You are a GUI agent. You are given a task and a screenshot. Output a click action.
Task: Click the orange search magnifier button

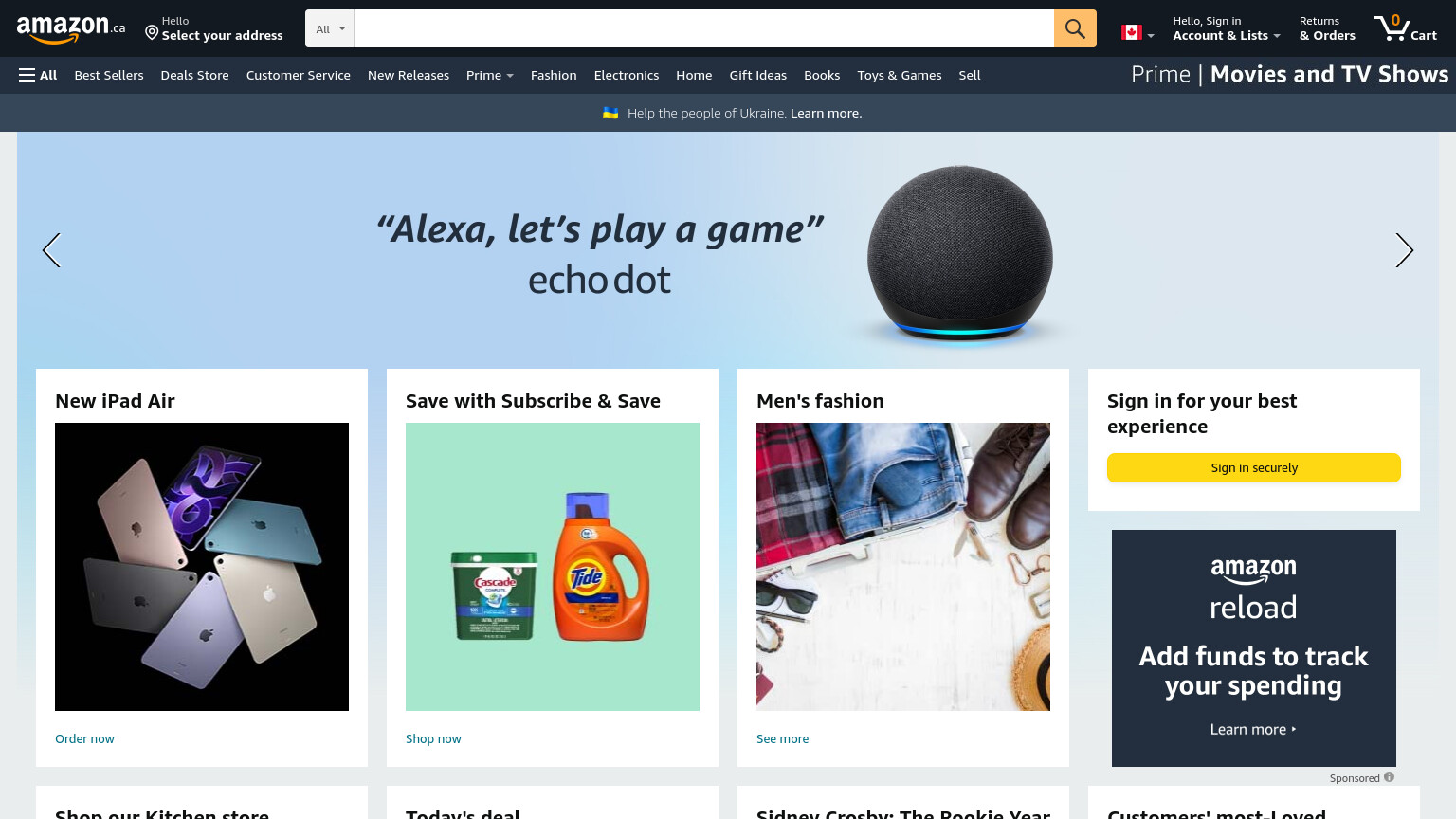point(1075,28)
